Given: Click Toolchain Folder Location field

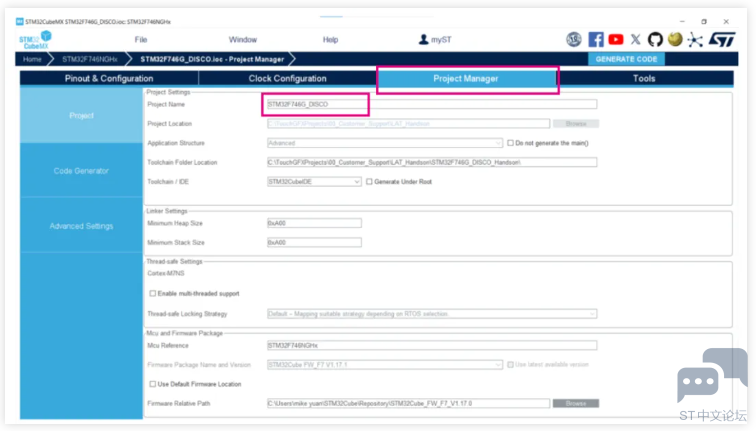Looking at the screenshot, I should 432,162.
